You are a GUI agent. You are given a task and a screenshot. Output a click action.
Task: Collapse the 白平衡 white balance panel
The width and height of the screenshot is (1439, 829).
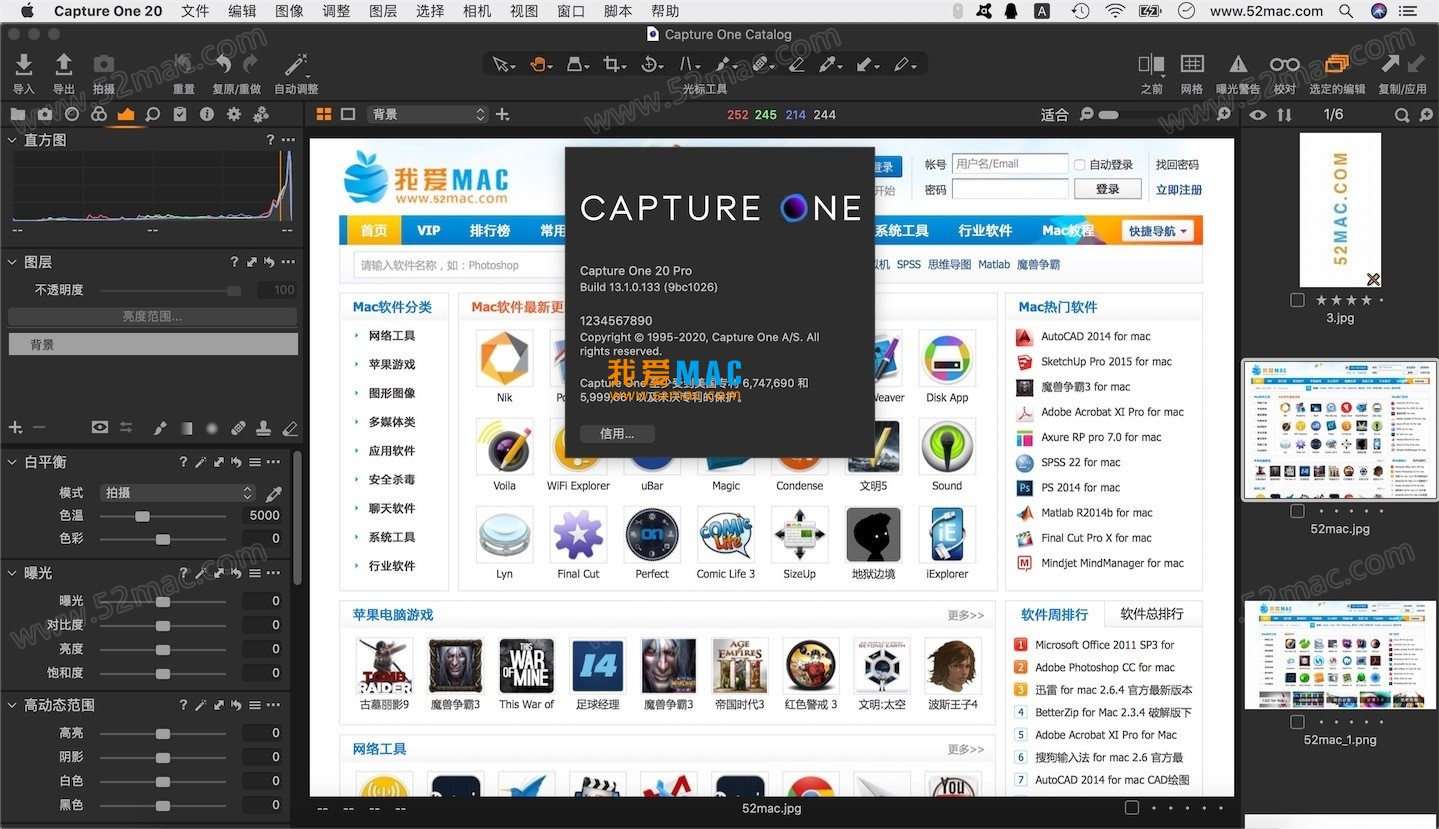(13, 462)
